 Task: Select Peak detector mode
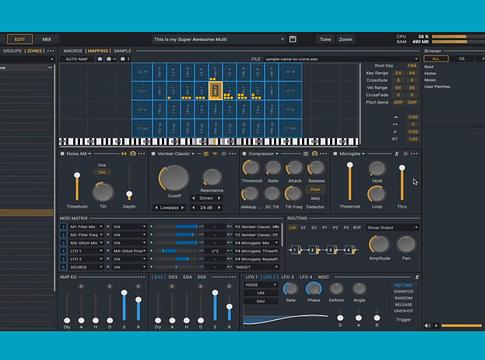(x=315, y=189)
